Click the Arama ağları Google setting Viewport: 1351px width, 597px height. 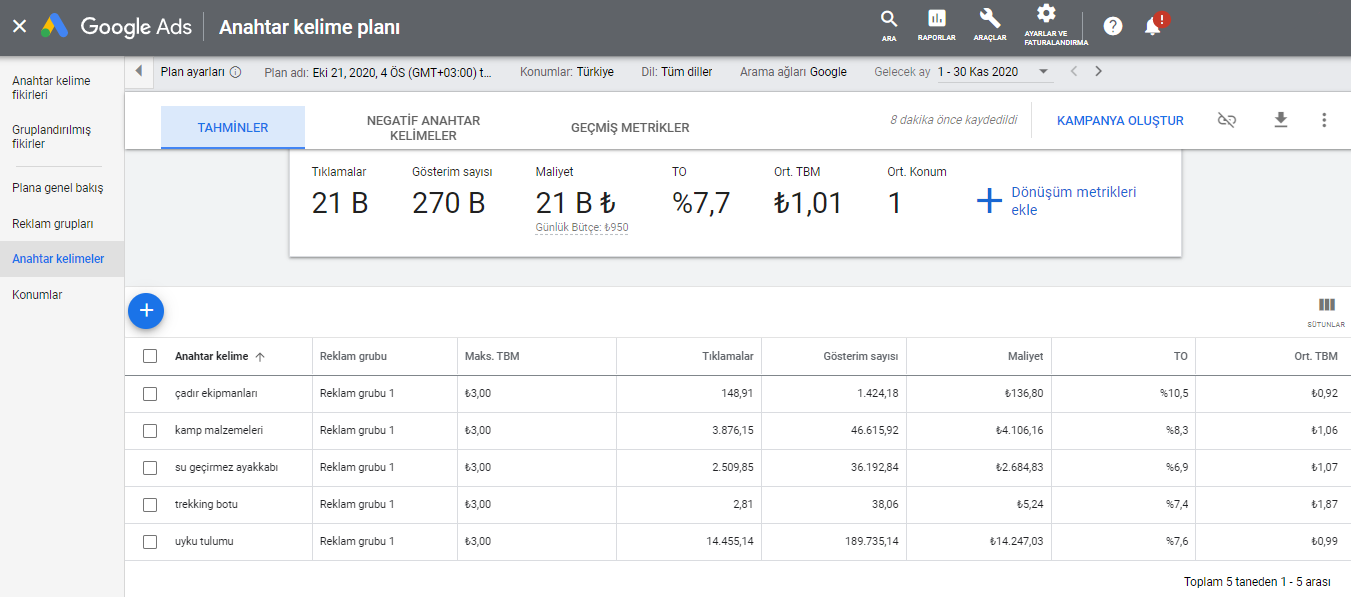pyautogui.click(x=793, y=72)
